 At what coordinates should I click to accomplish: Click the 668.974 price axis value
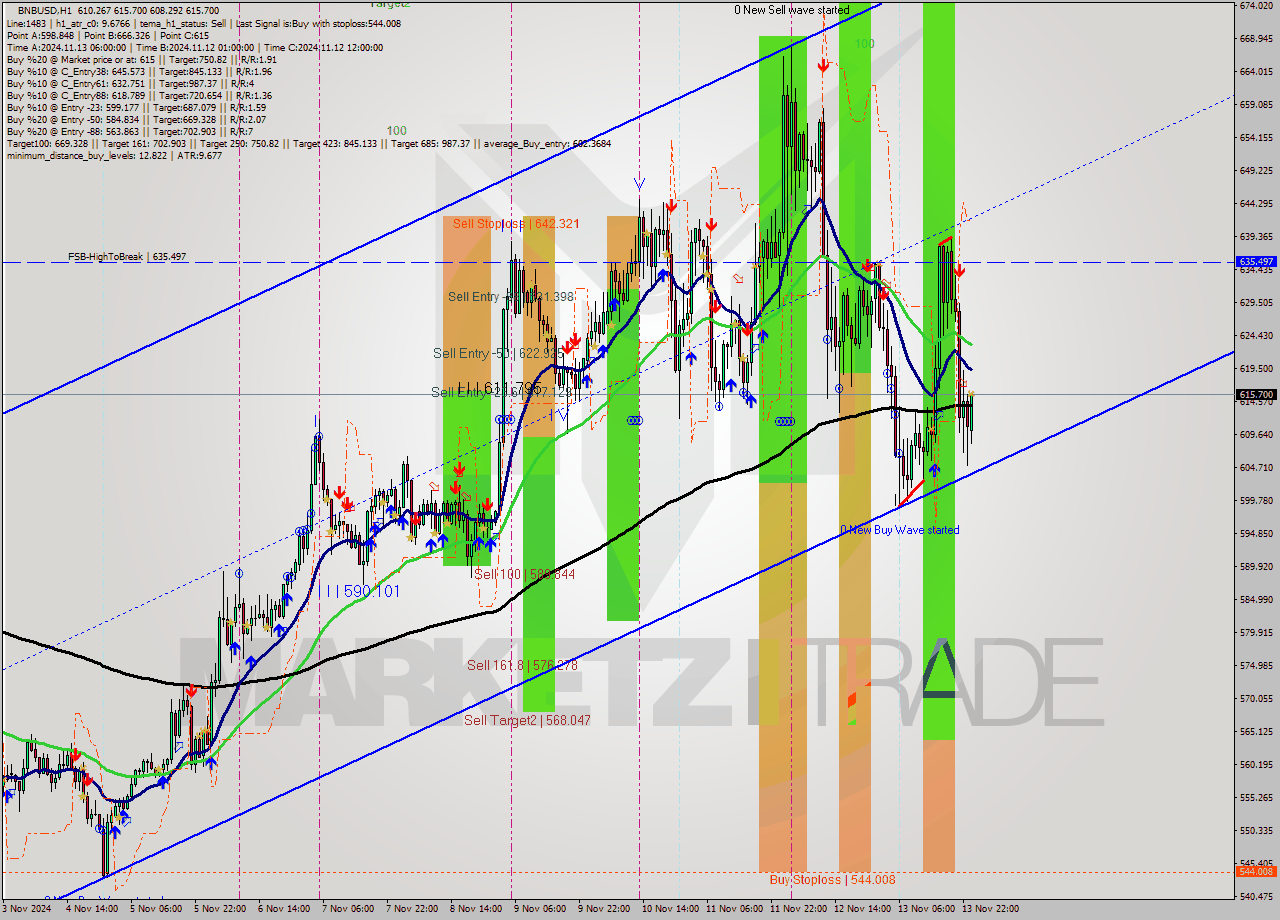click(1256, 39)
